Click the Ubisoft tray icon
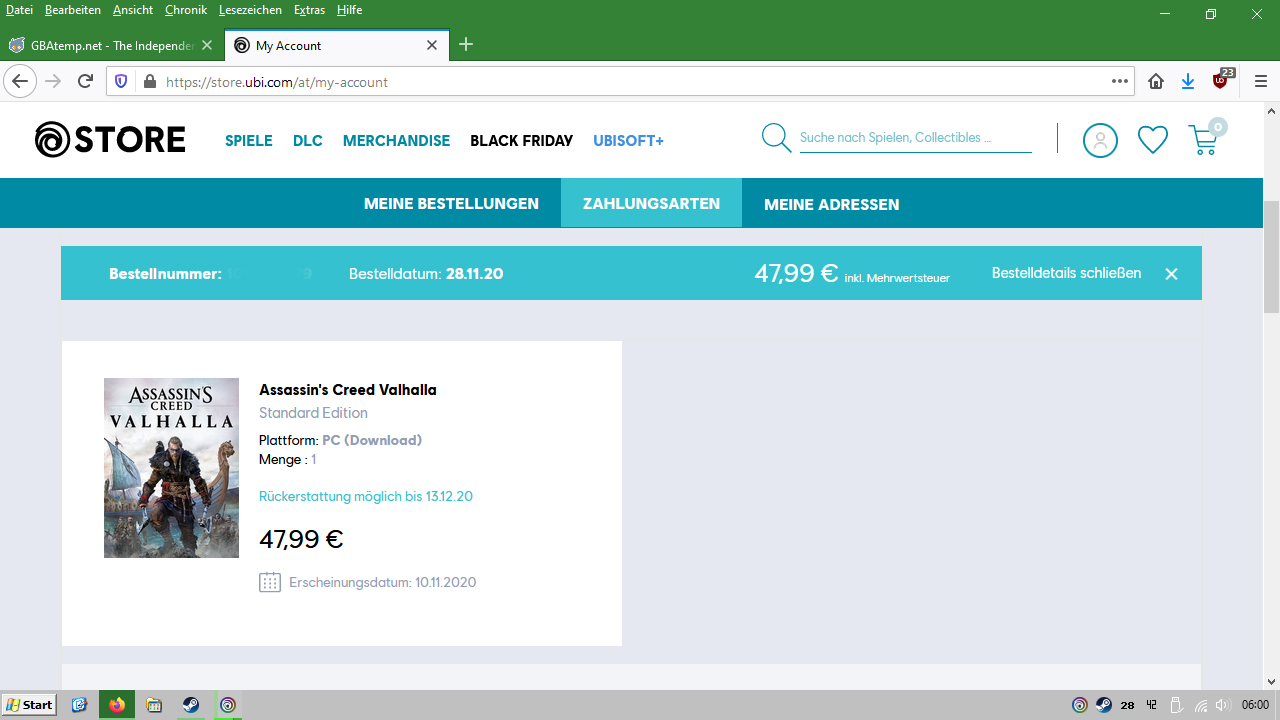This screenshot has width=1280, height=720. [1080, 705]
